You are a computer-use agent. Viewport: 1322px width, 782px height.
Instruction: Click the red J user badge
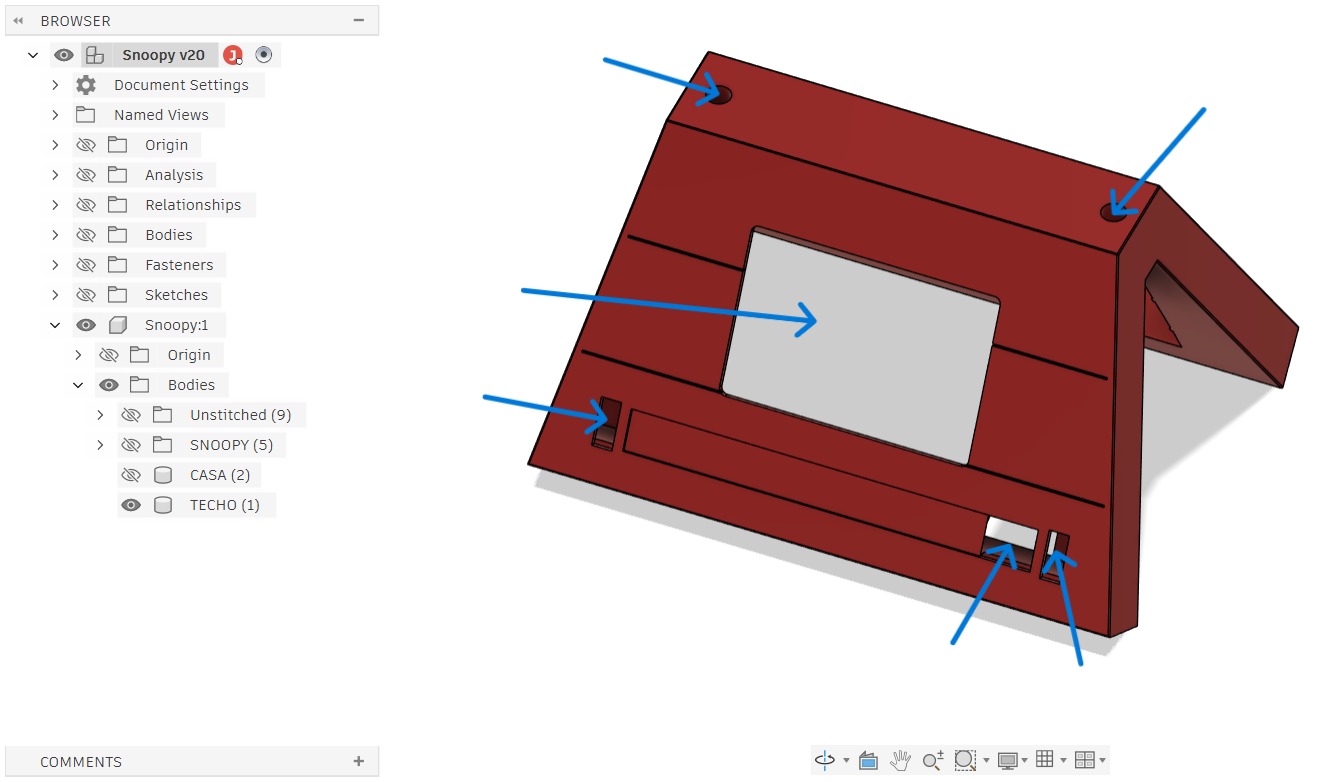(232, 55)
